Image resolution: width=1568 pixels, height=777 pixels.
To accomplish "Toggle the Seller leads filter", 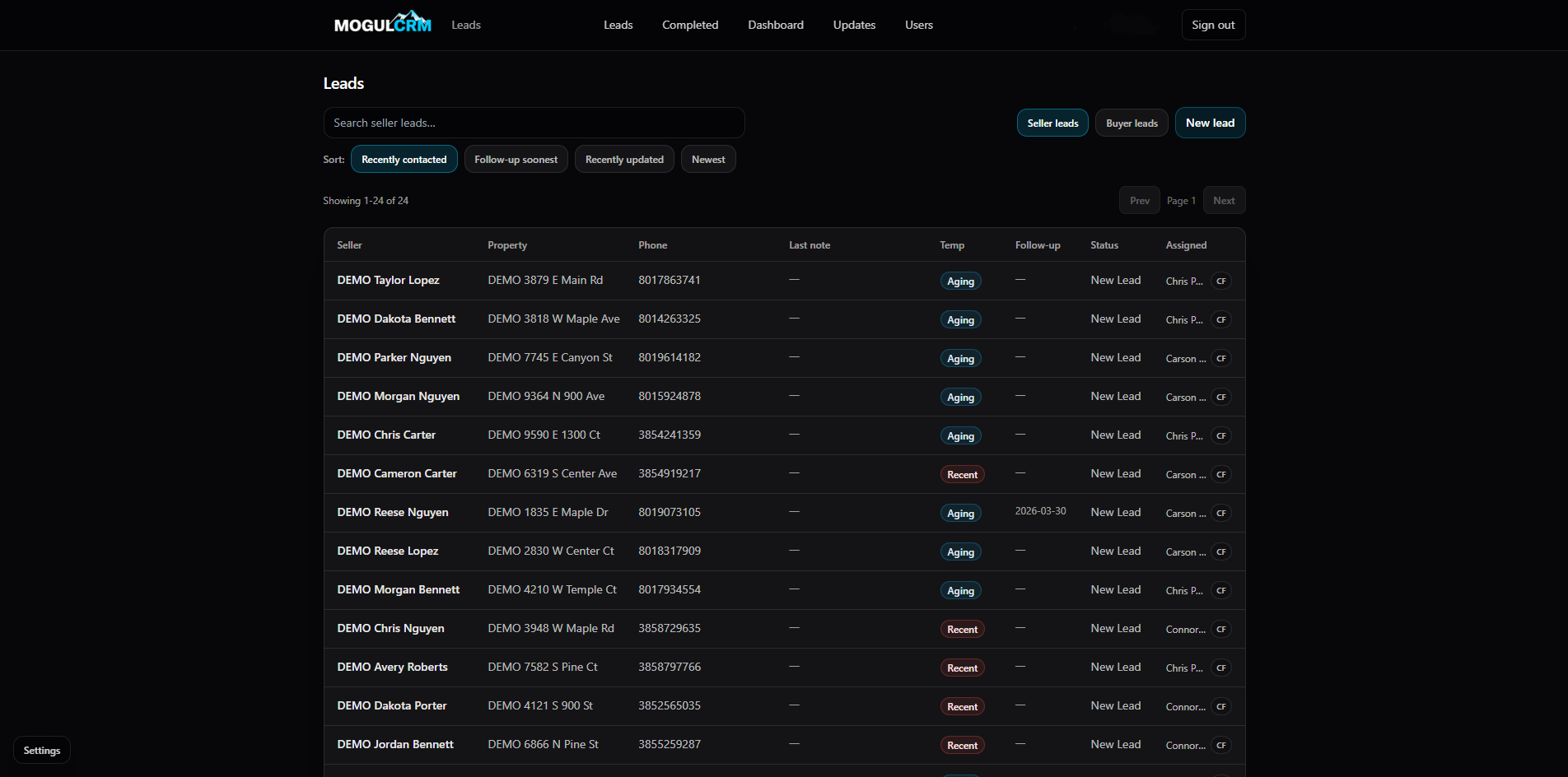I will tap(1052, 123).
